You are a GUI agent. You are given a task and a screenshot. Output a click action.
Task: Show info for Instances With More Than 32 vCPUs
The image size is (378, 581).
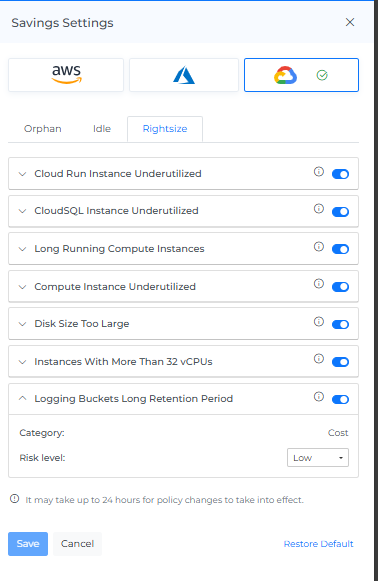coord(319,359)
